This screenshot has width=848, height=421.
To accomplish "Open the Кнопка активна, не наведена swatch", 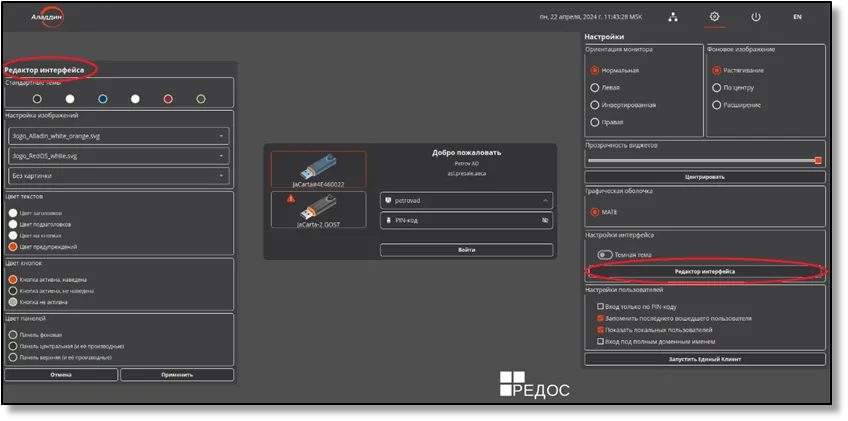I will [13, 291].
